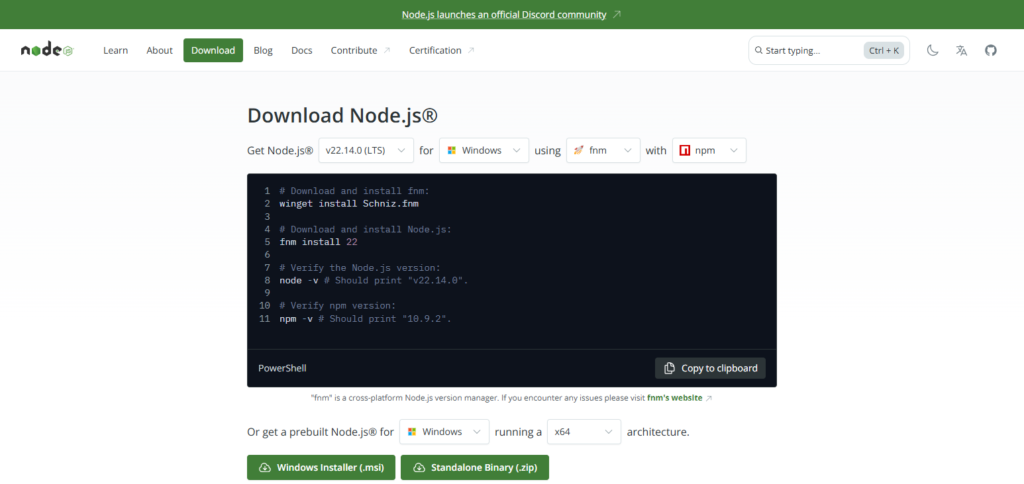Click the Windows logo in prebuilt OS dropdown

tap(411, 432)
